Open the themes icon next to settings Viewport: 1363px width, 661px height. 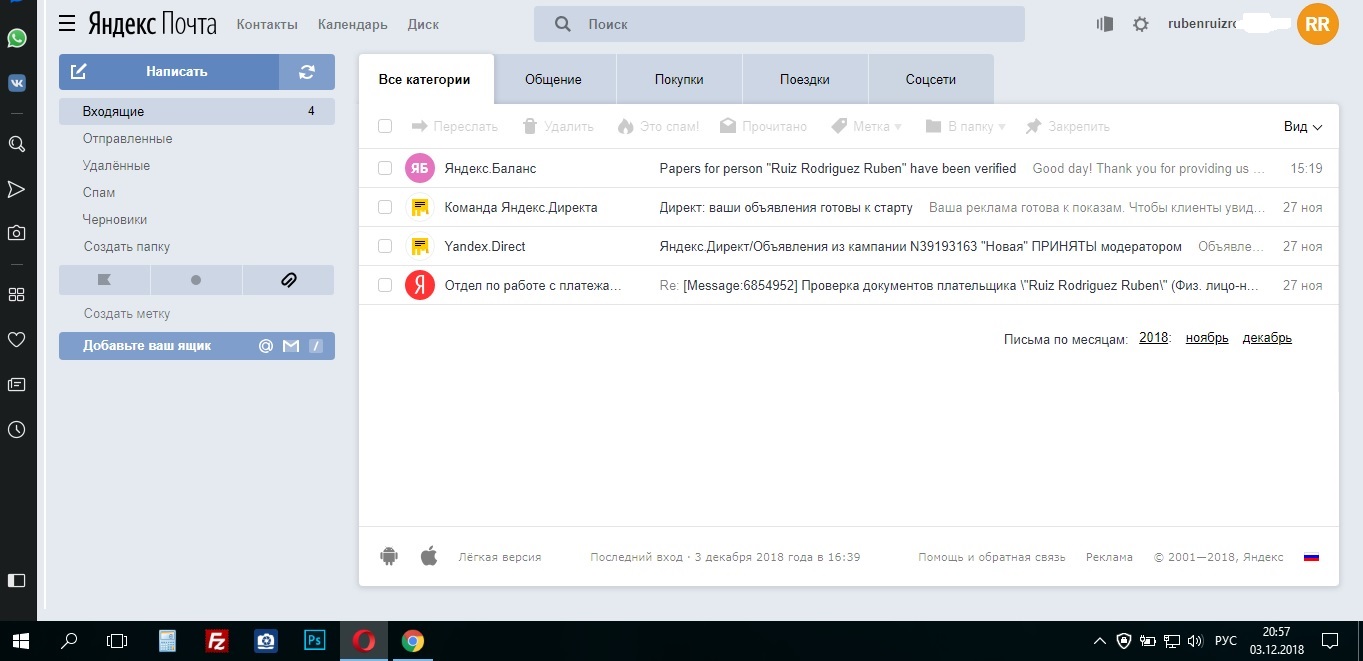(x=1105, y=24)
